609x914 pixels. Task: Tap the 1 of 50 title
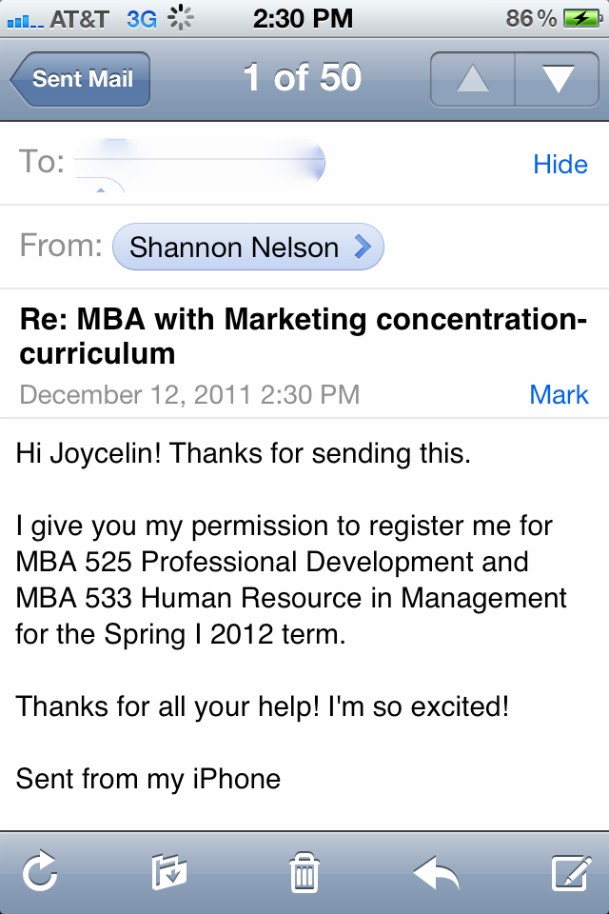coord(302,78)
